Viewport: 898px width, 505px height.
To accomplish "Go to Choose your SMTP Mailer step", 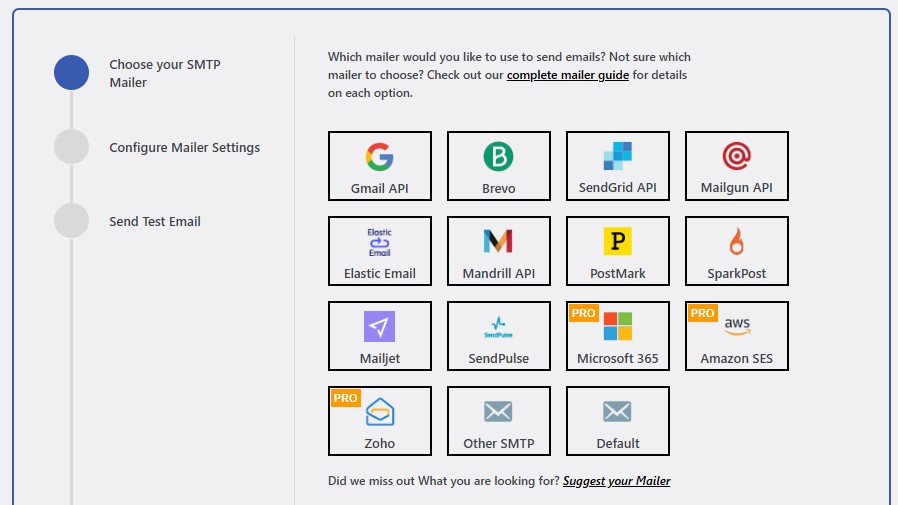I will [165, 73].
